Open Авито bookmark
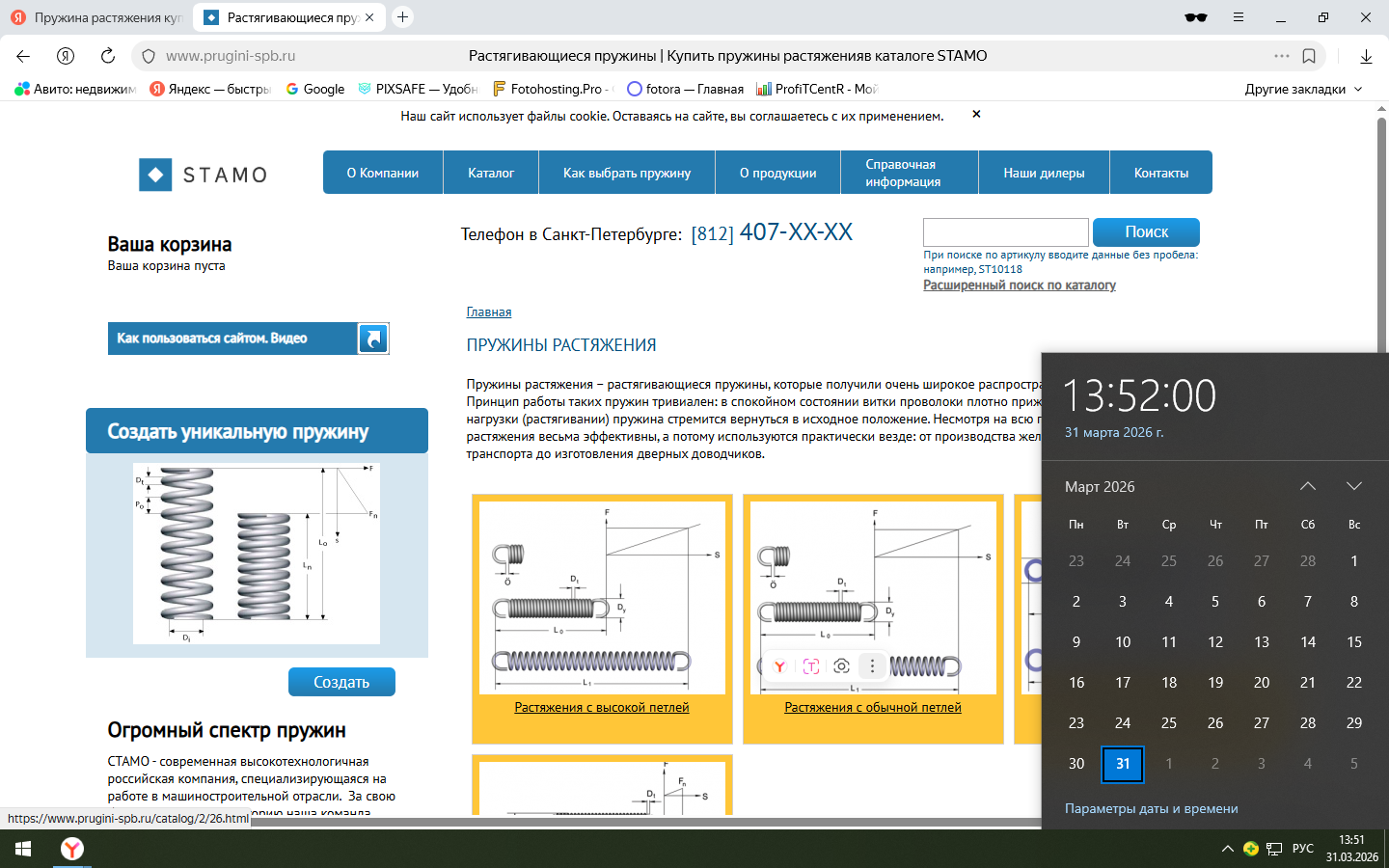 point(75,89)
